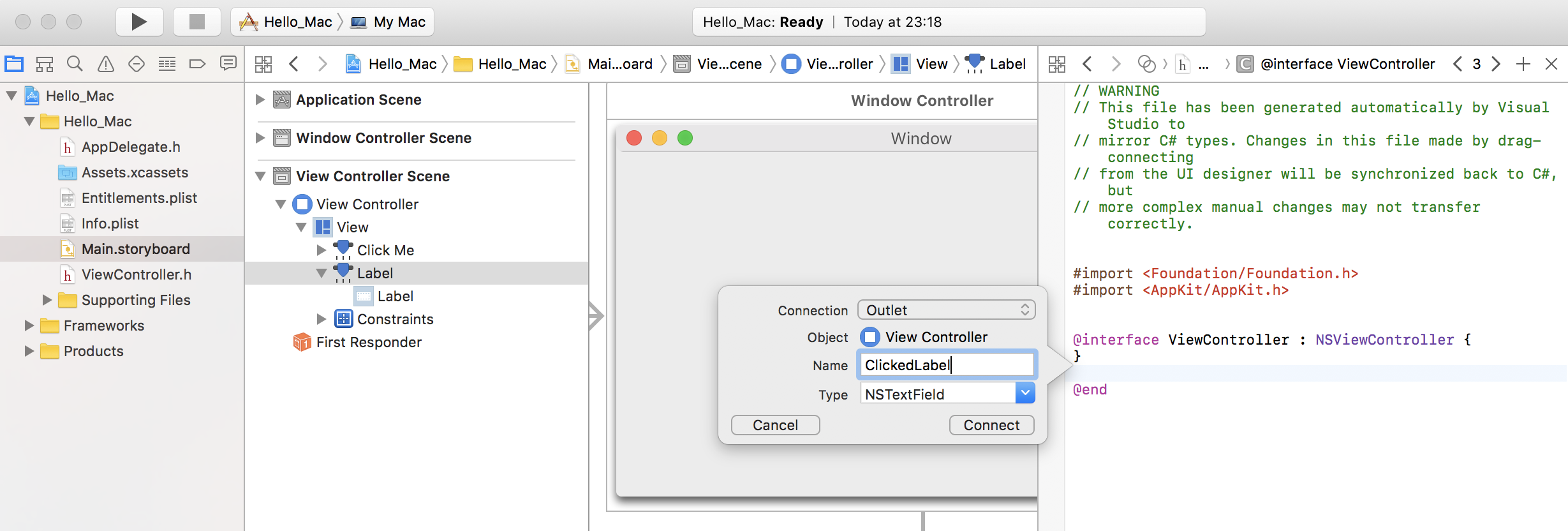Open the Type NSTextField combo box arrow

tap(1025, 394)
